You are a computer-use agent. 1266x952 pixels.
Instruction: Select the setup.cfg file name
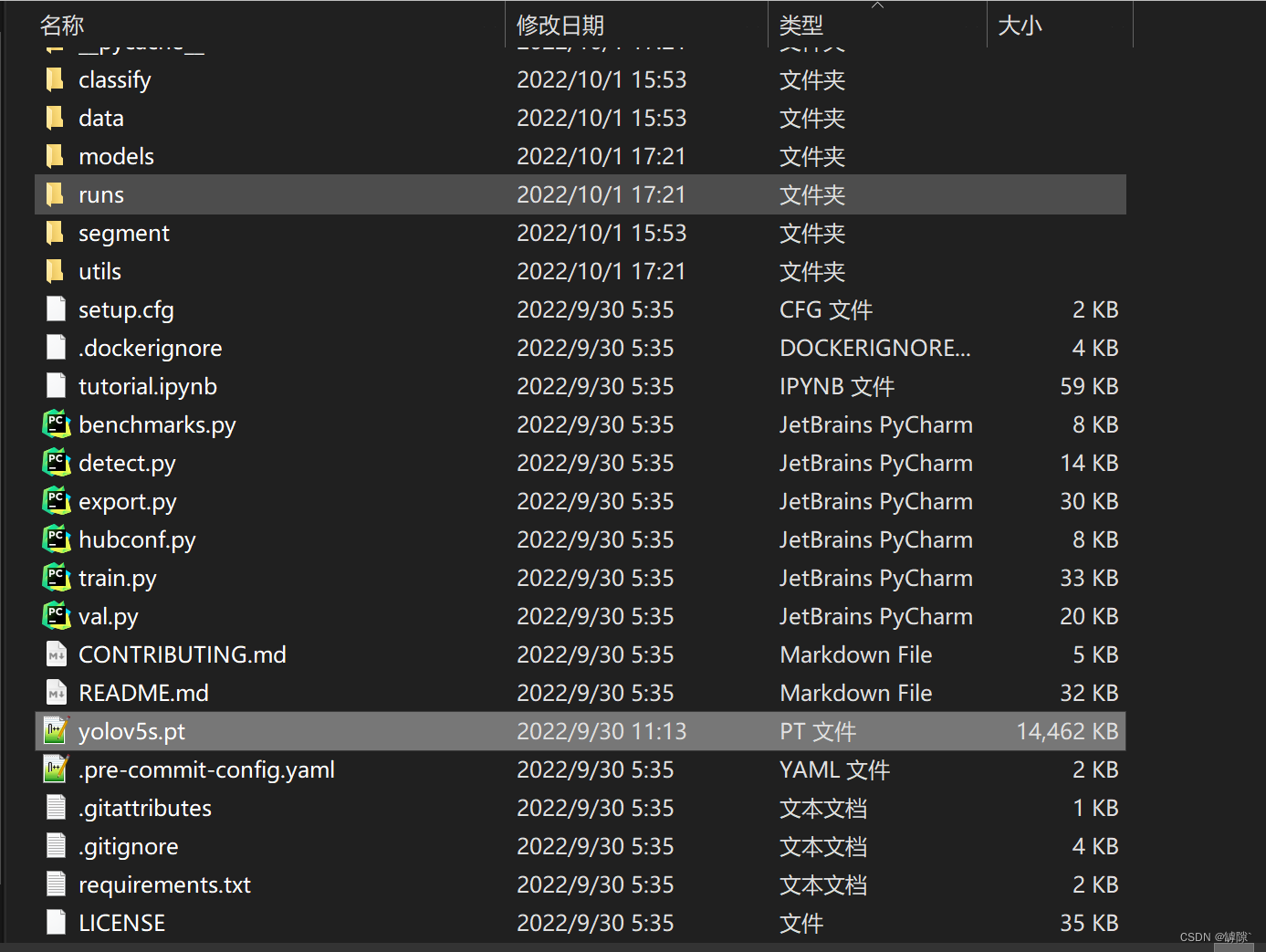[x=126, y=310]
